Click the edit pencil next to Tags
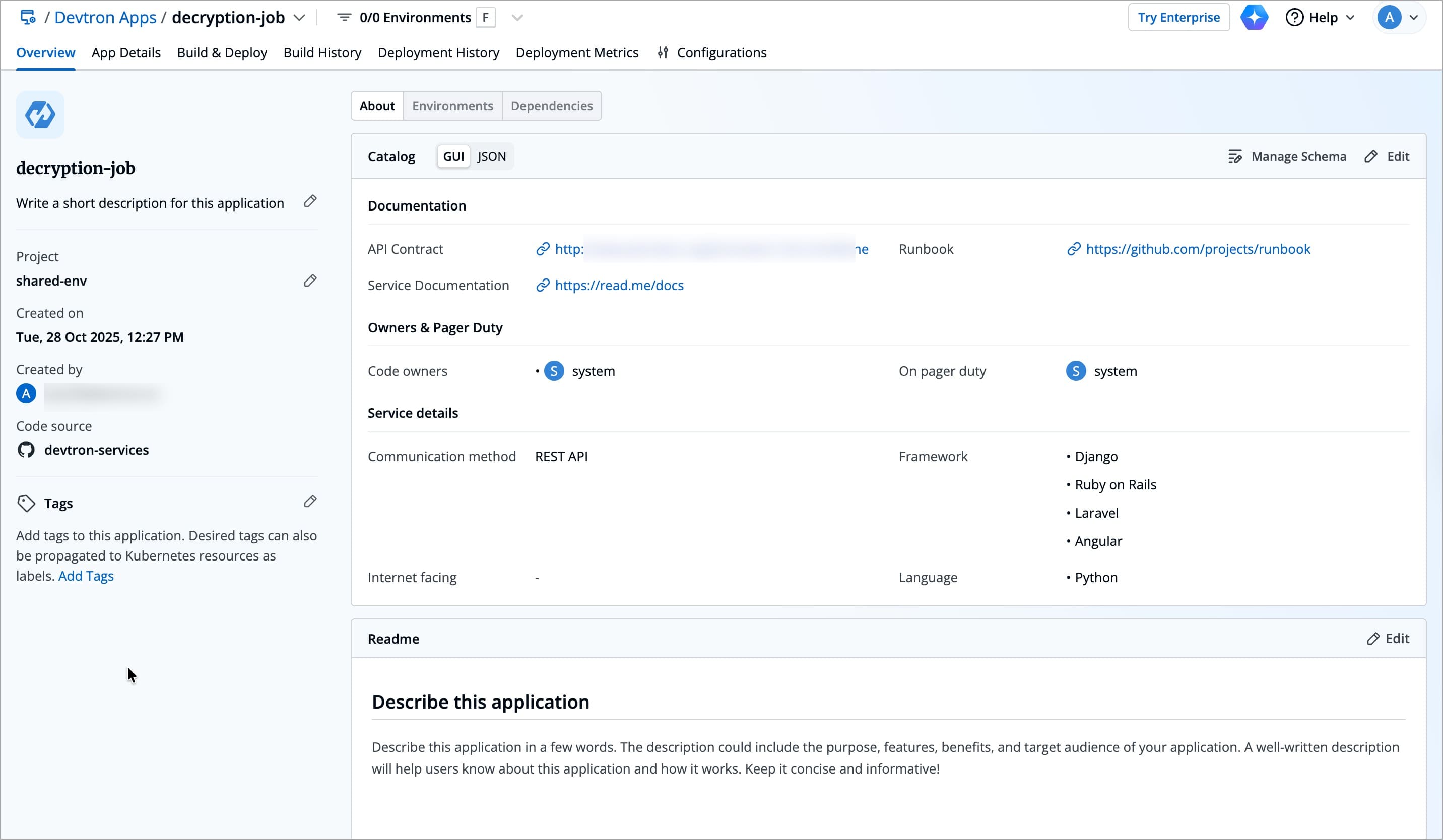Screen dimensions: 1443x840 tap(310, 502)
